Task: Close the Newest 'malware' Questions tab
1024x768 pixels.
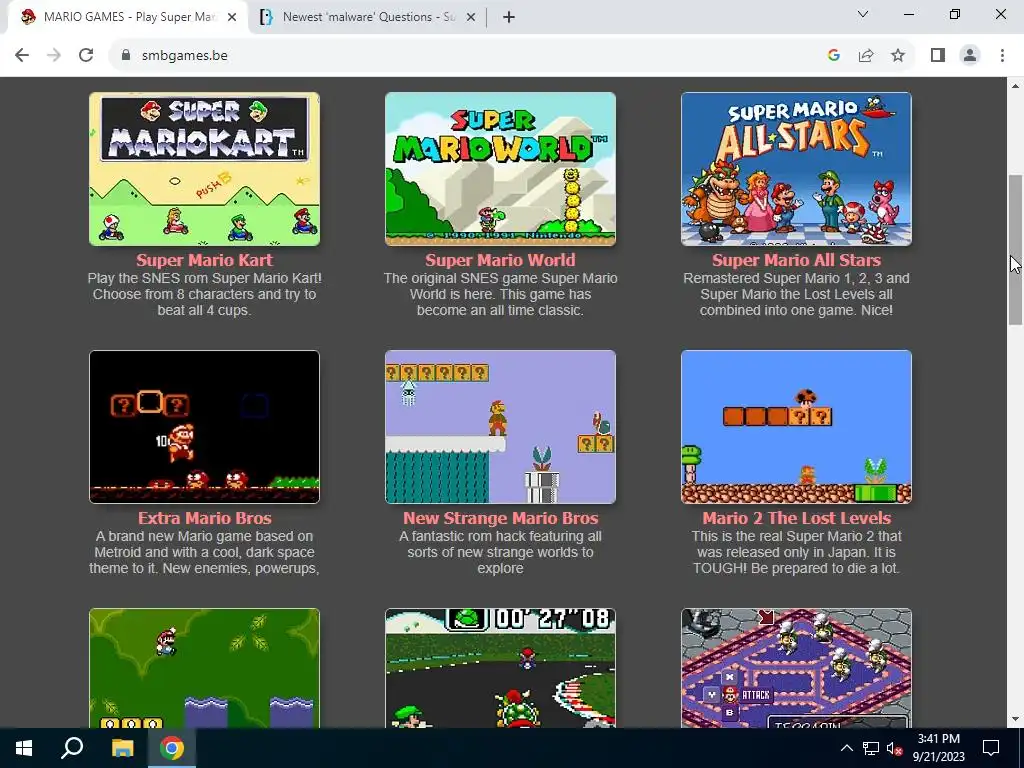Action: [470, 17]
